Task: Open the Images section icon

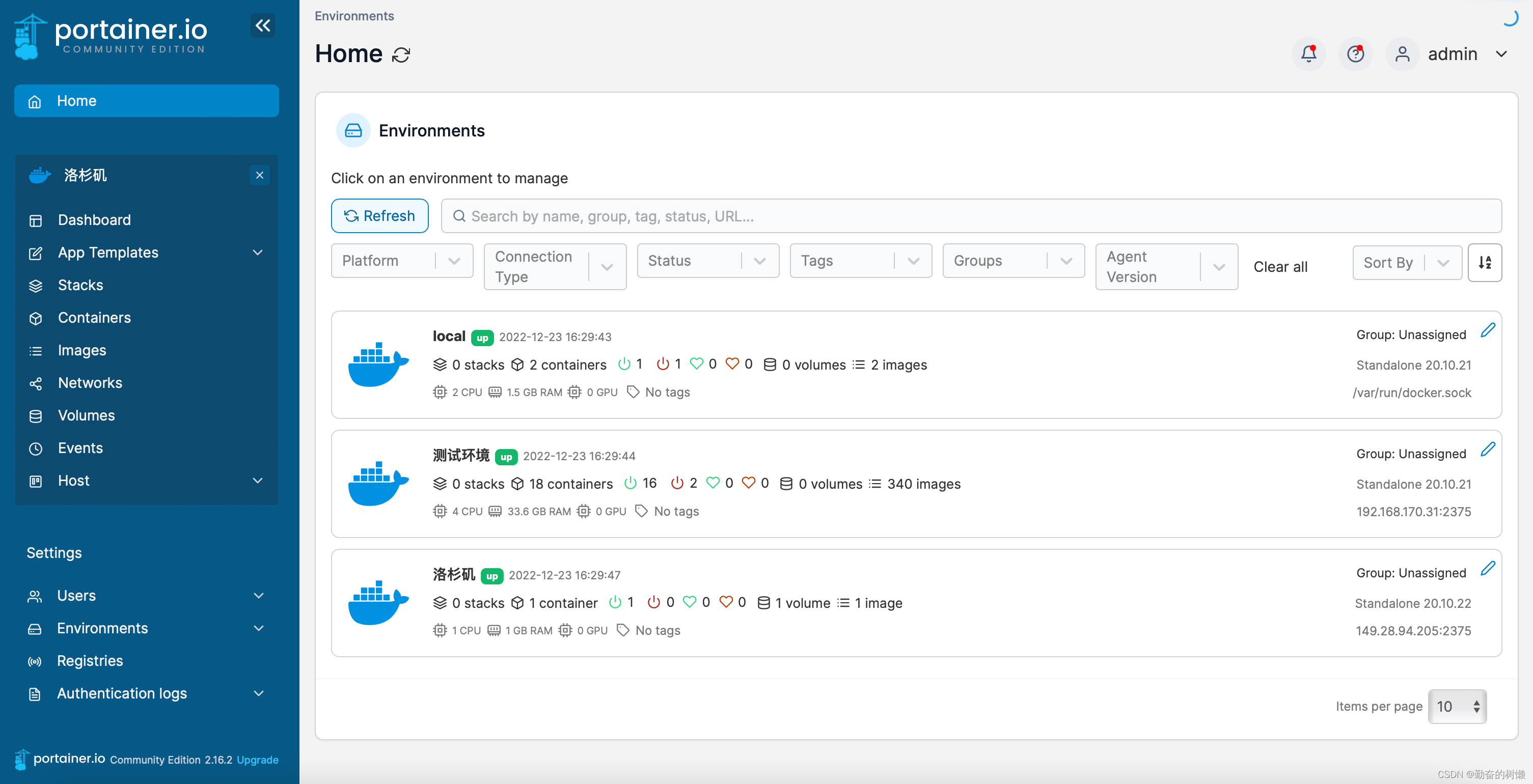Action: [36, 351]
